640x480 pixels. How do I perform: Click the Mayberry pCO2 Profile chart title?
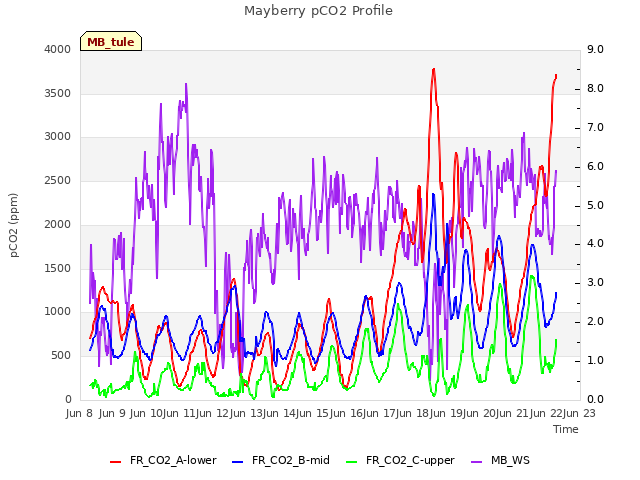(318, 11)
